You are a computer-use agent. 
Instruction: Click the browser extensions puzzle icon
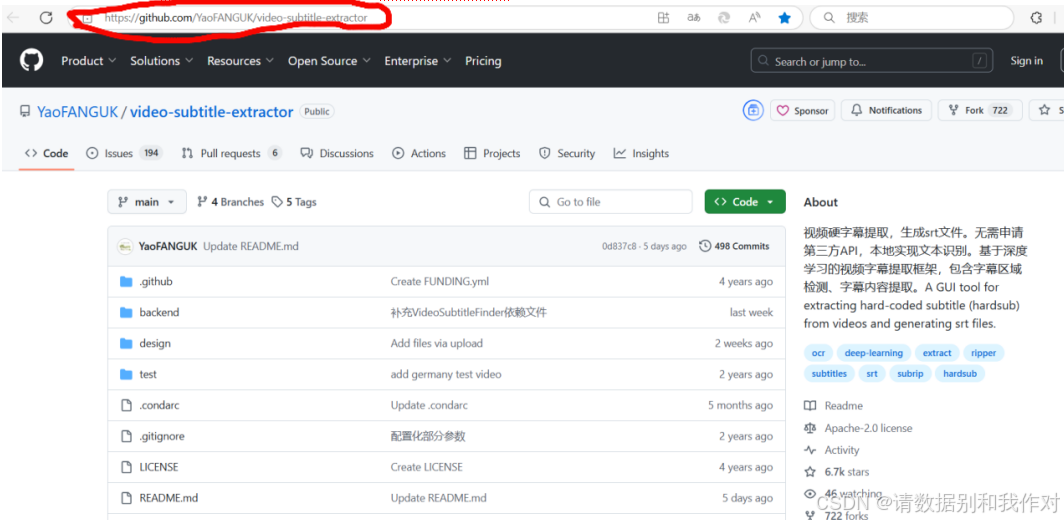pos(1036,18)
